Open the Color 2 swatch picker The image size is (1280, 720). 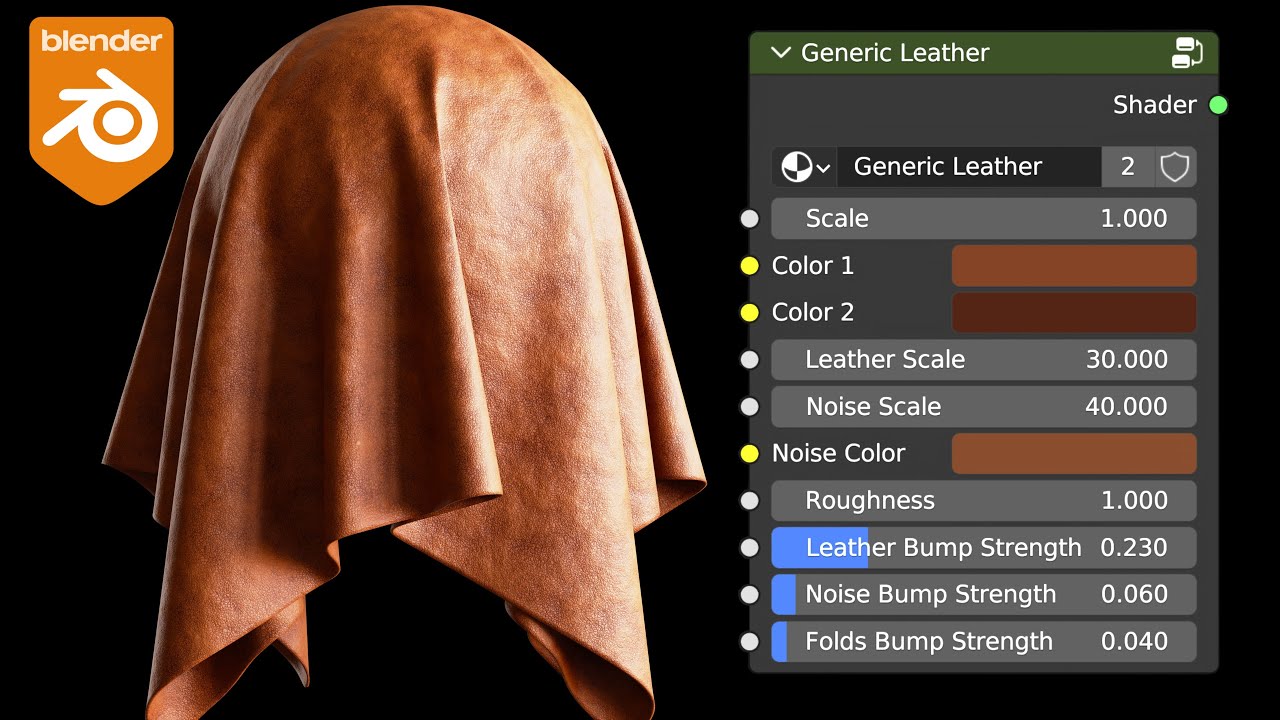tap(1074, 313)
